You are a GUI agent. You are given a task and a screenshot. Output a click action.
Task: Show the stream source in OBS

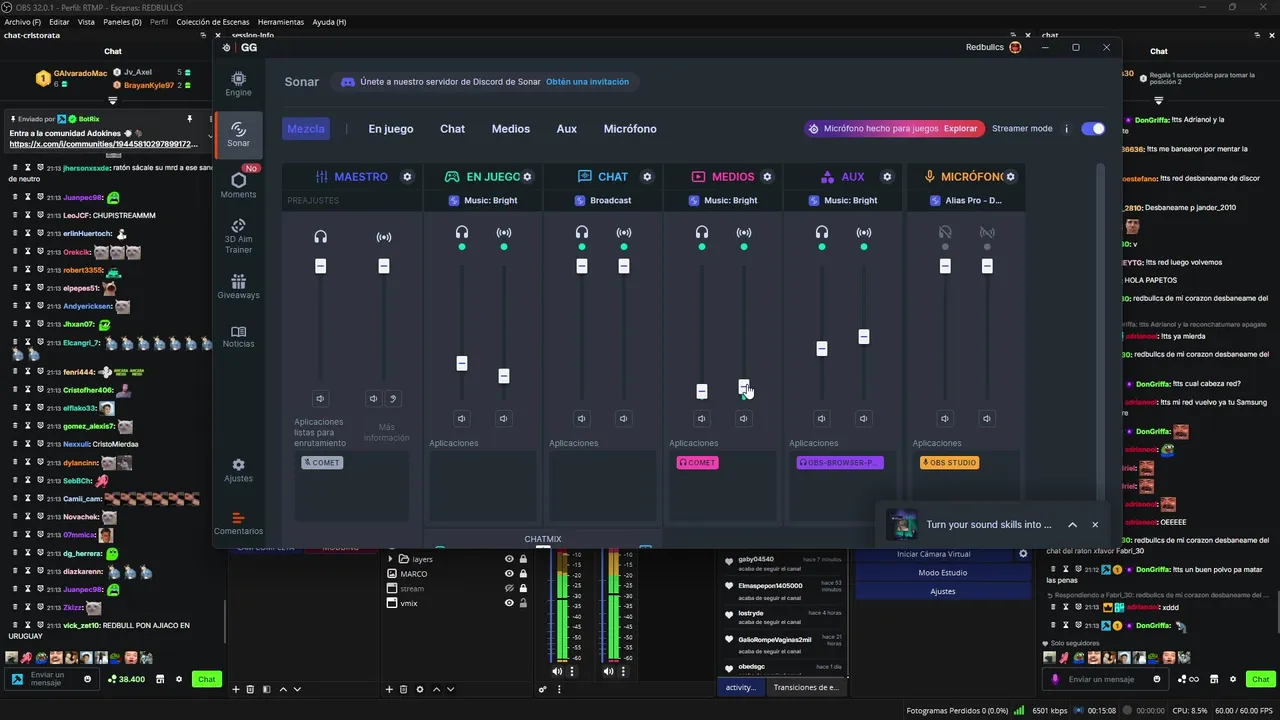pyautogui.click(x=509, y=589)
